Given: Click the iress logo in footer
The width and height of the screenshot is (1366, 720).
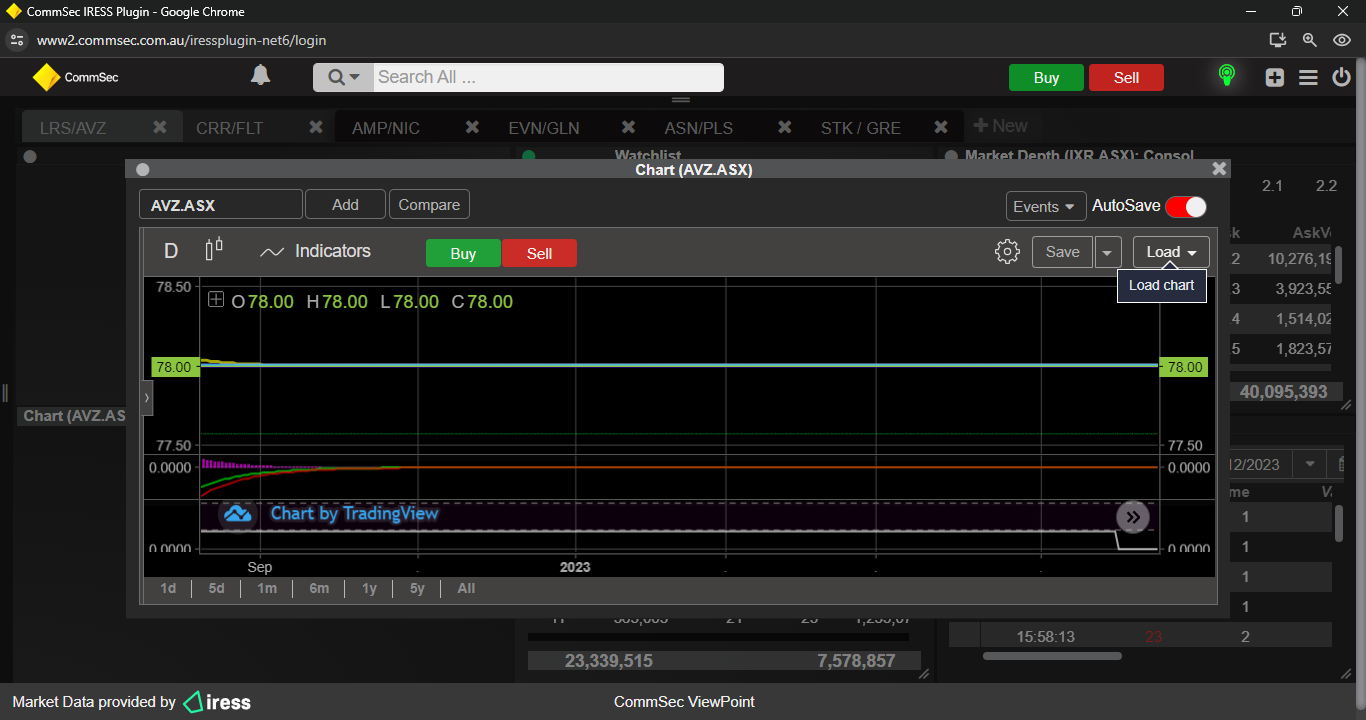Looking at the screenshot, I should click(217, 702).
